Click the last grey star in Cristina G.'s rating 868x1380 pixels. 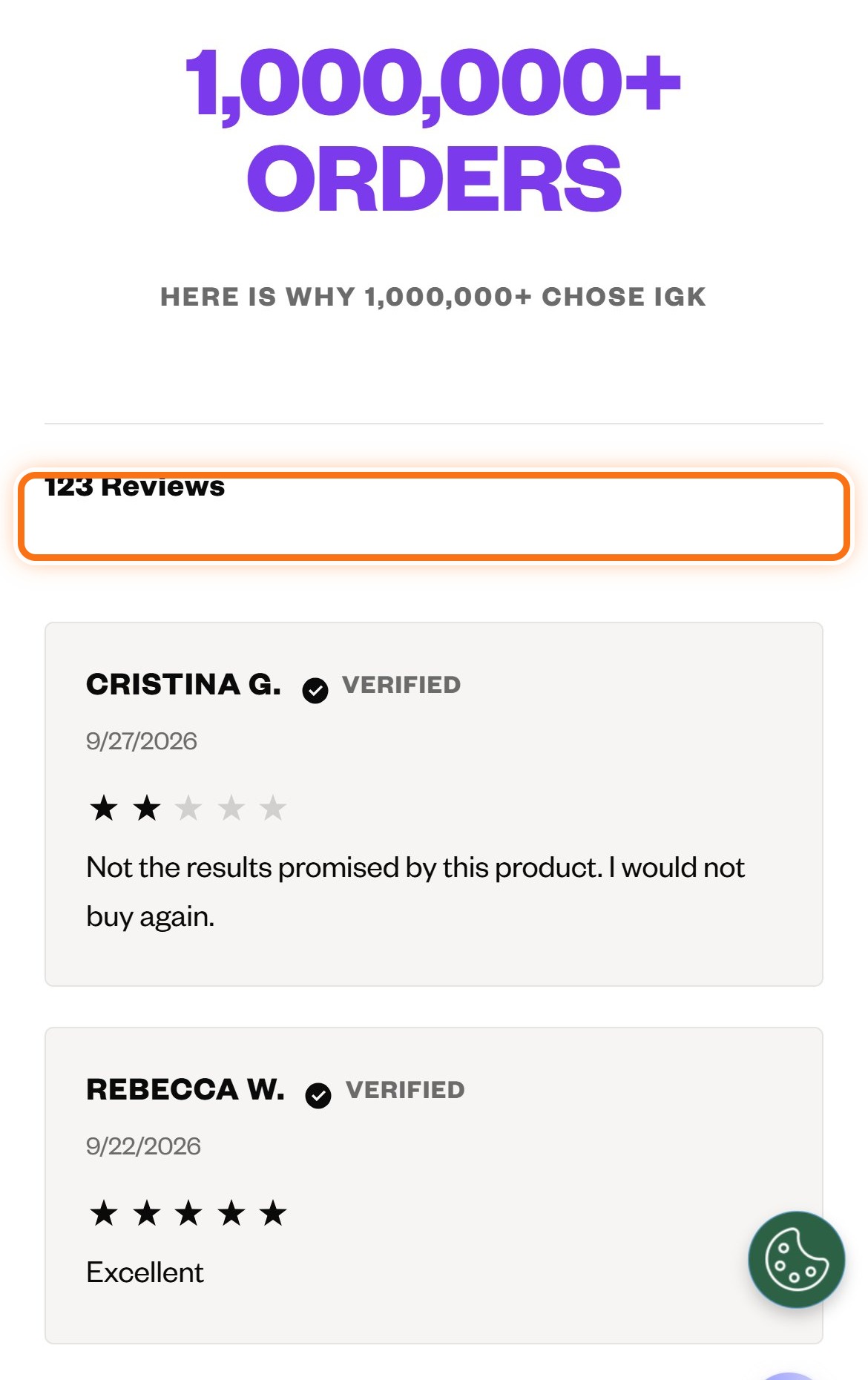click(273, 808)
